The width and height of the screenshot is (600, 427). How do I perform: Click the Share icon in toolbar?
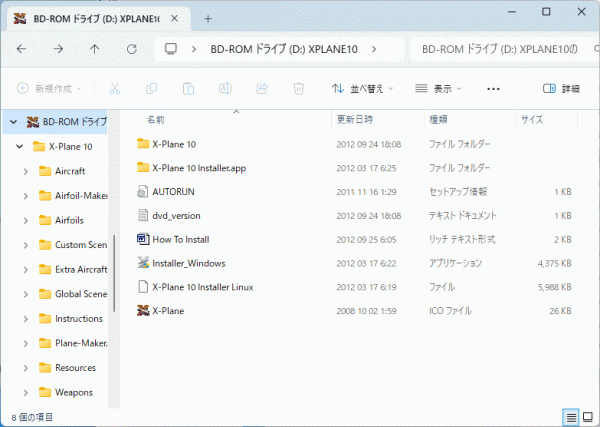pos(262,89)
